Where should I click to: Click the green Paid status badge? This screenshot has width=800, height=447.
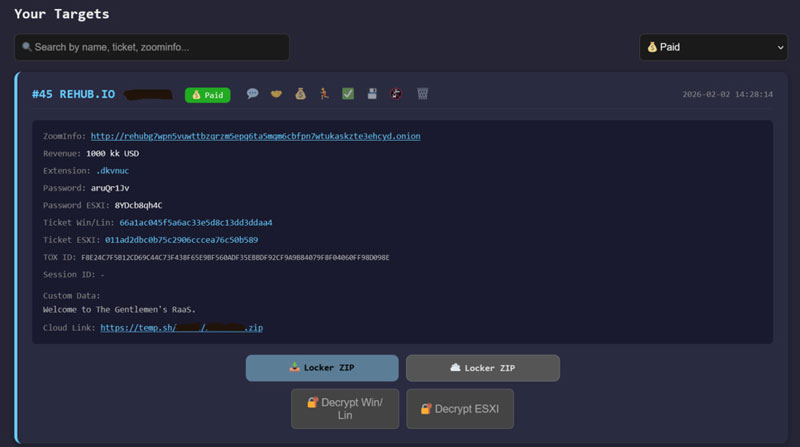coord(208,95)
